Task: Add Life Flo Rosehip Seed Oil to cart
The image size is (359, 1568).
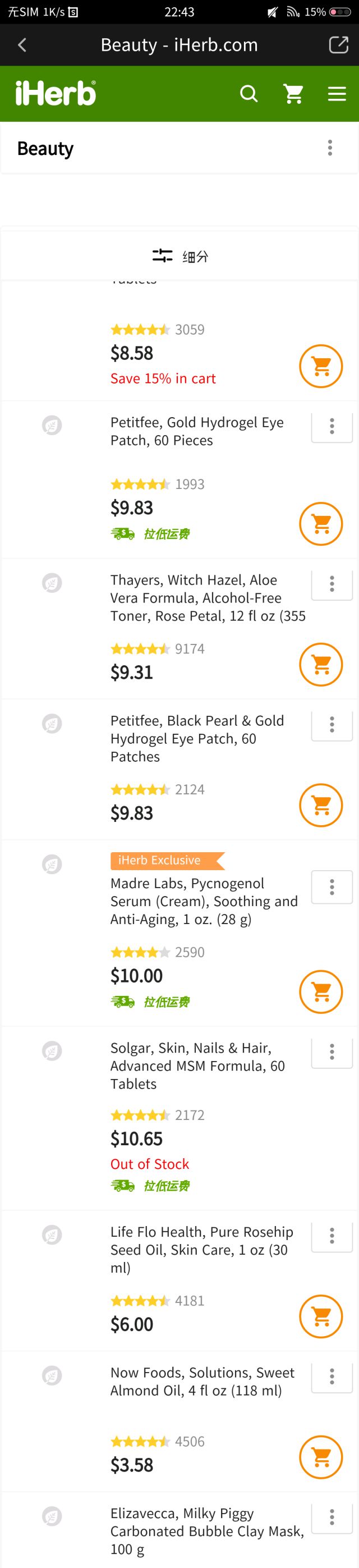Action: (321, 1316)
